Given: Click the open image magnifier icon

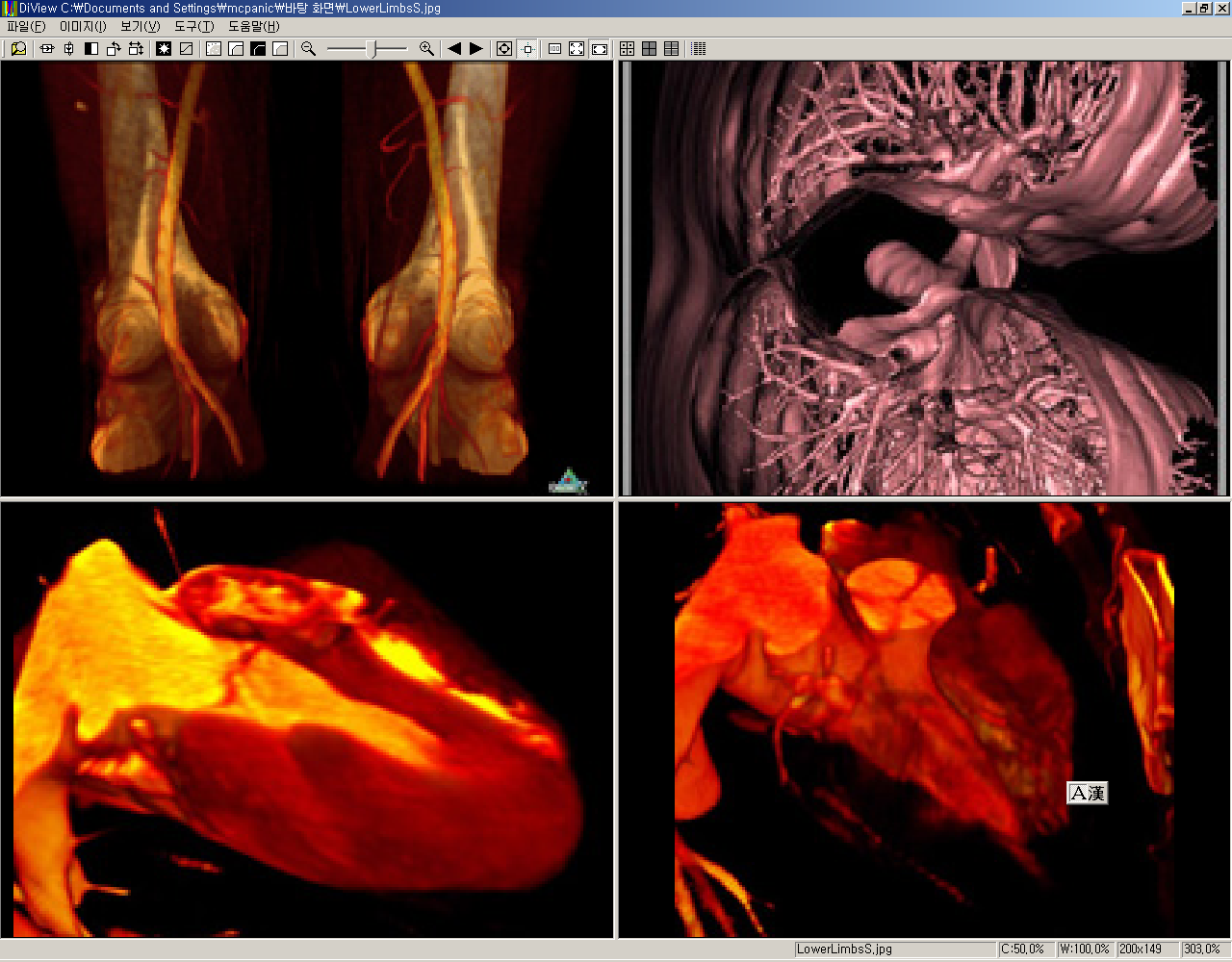Looking at the screenshot, I should click(18, 48).
